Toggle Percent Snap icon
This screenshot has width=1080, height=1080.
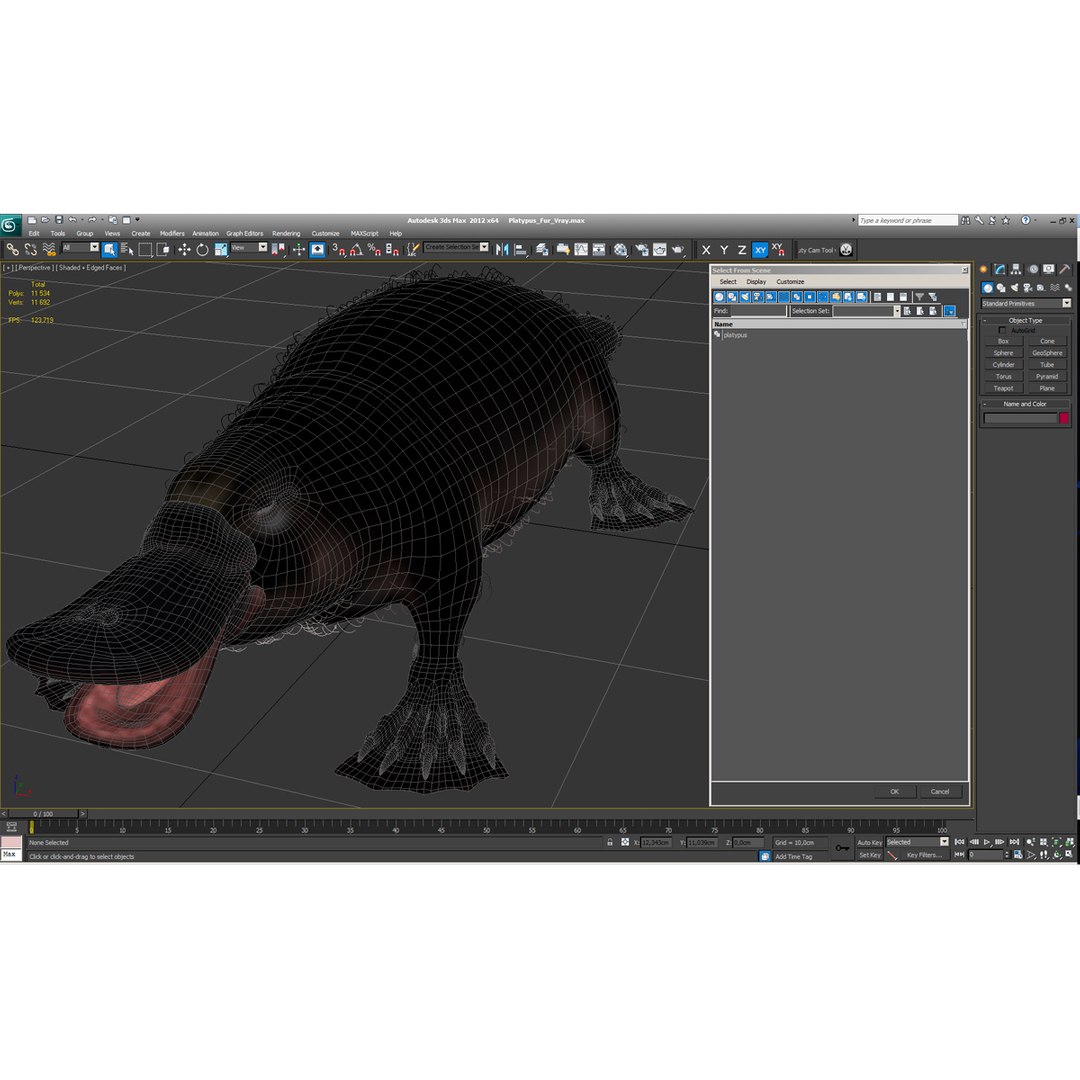pos(374,249)
